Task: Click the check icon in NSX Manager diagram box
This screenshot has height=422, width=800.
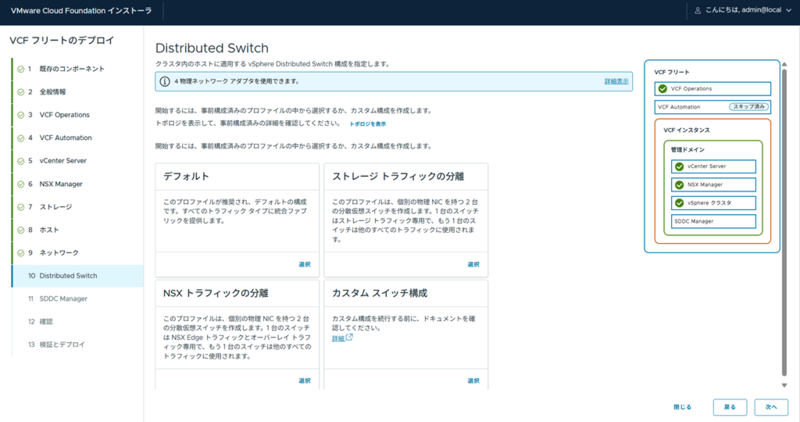Action: pyautogui.click(x=679, y=185)
